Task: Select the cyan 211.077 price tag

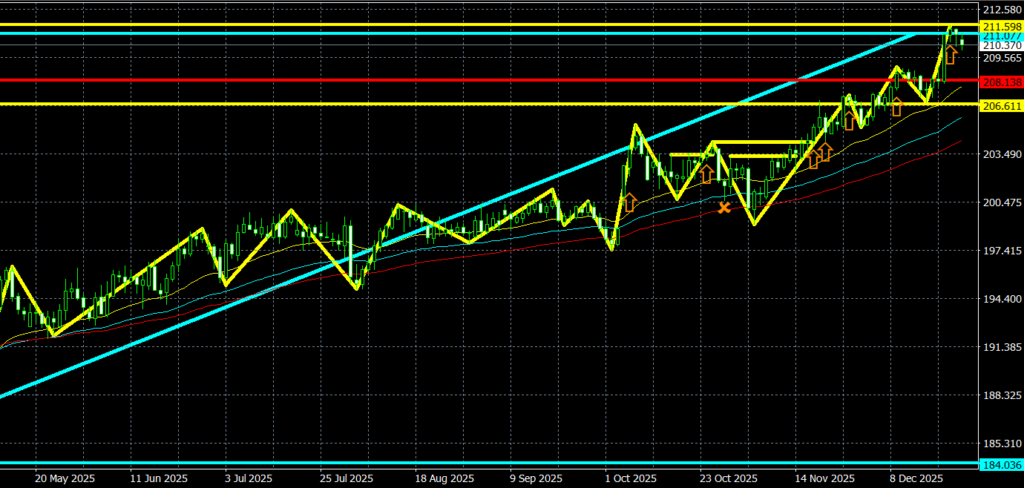Action: tap(1001, 36)
